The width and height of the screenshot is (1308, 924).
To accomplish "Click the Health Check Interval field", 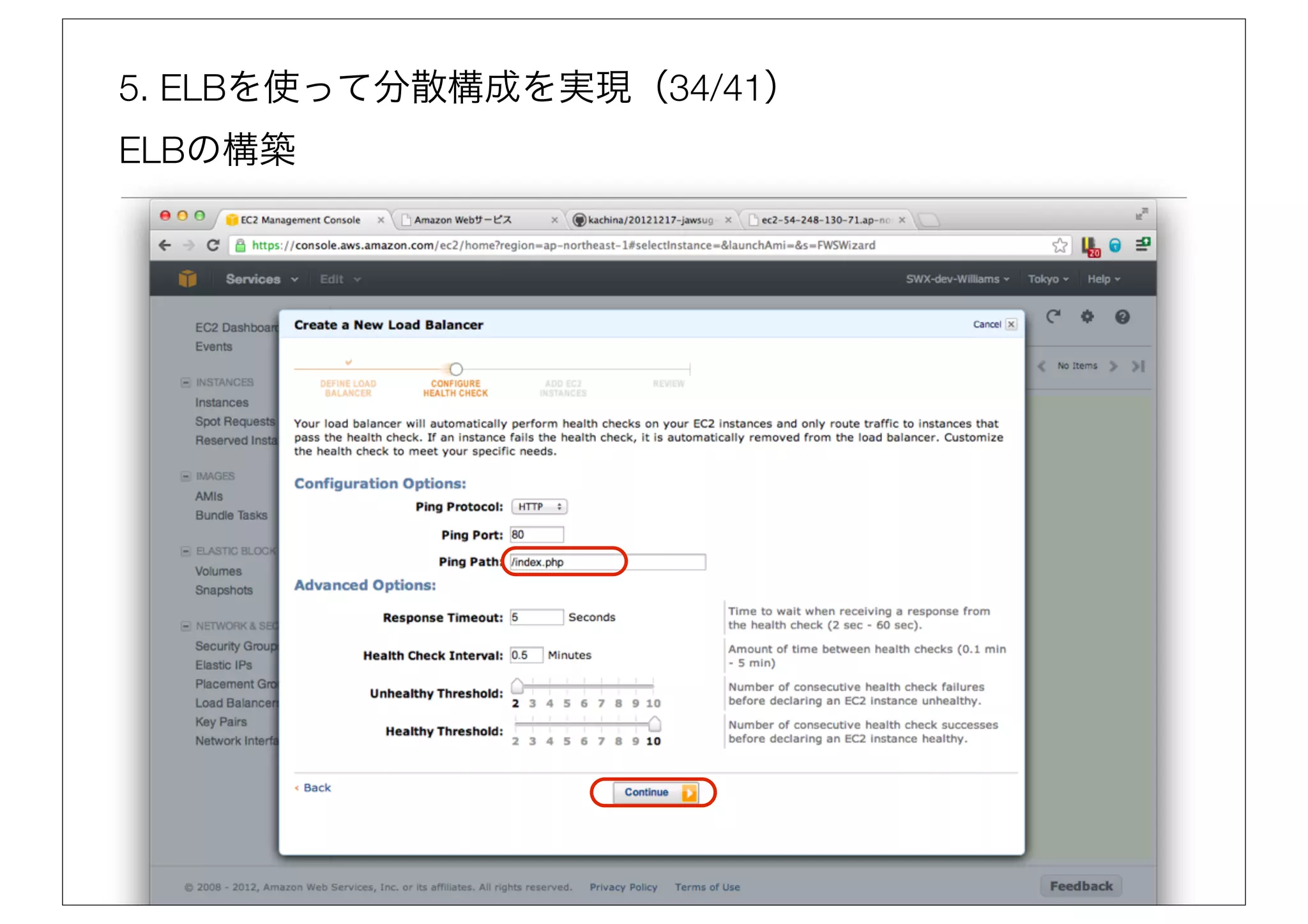I will point(526,655).
